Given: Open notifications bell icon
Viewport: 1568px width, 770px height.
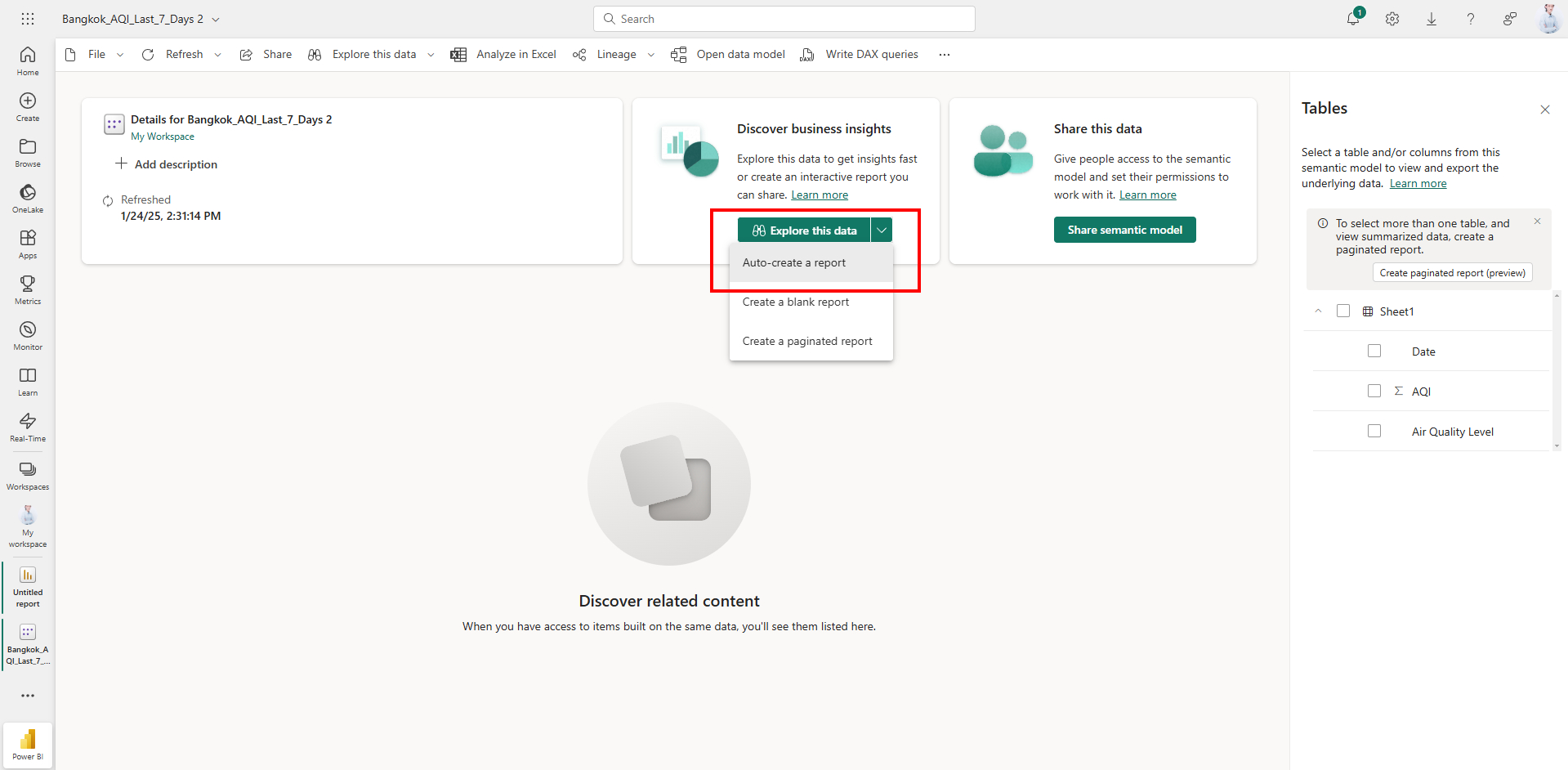Looking at the screenshot, I should pos(1353,19).
